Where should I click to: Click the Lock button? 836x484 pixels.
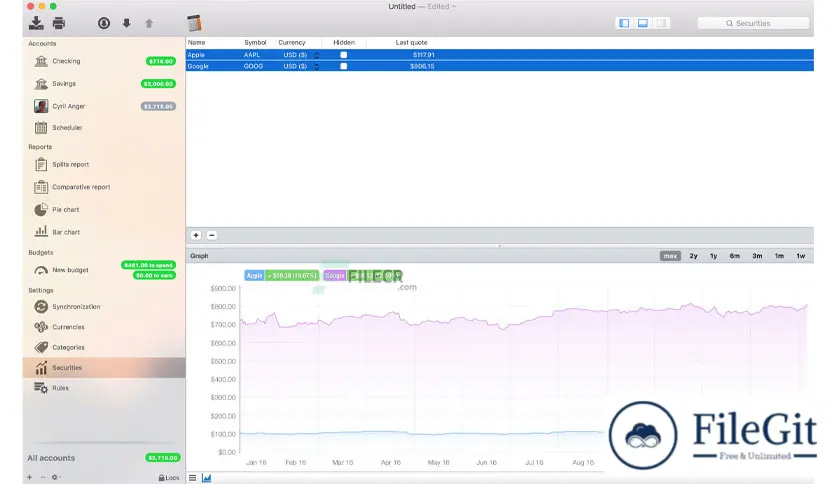[x=169, y=478]
